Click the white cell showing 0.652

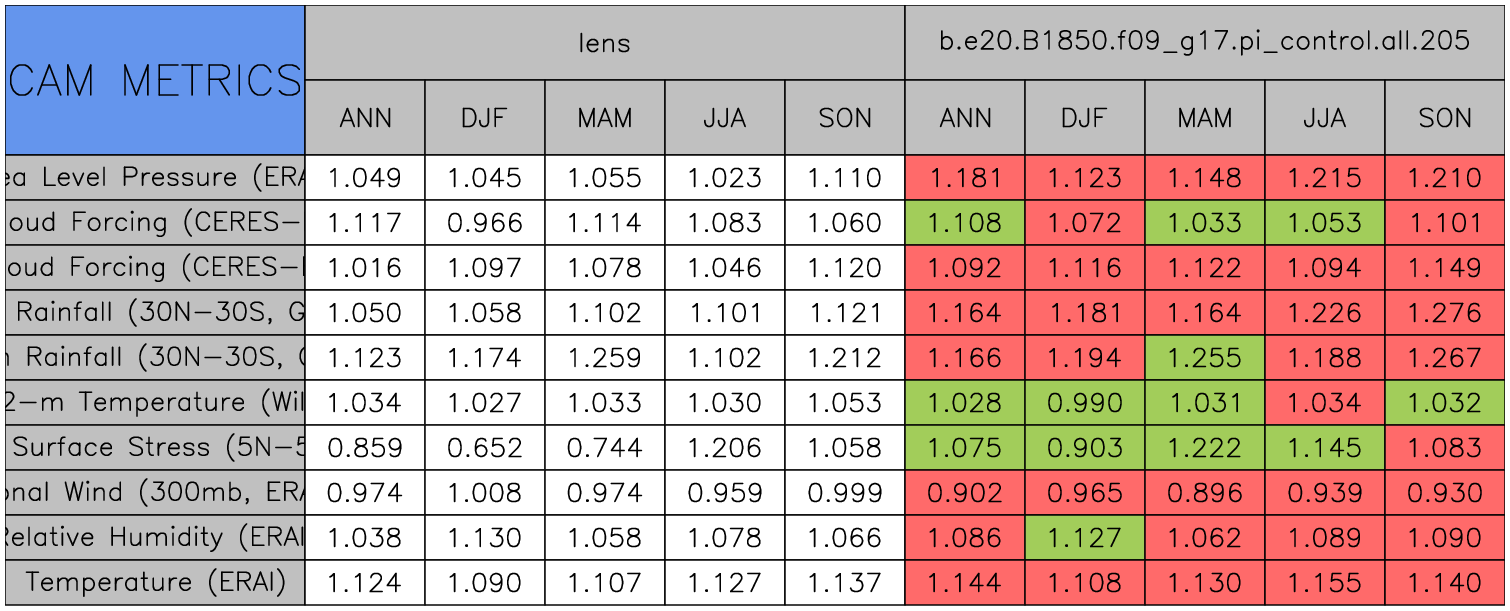click(x=484, y=447)
